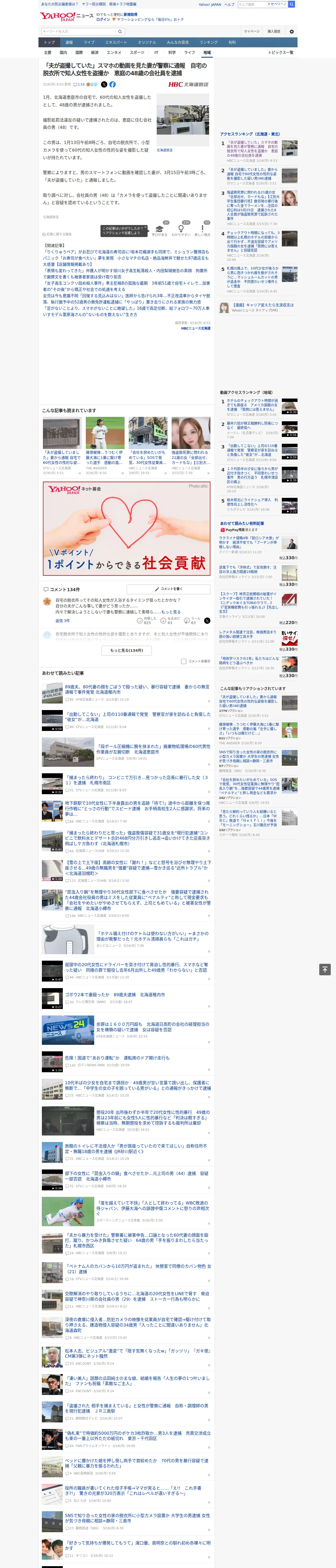Click the ログイン link
The width and height of the screenshot is (336, 1568).
pos(103,20)
